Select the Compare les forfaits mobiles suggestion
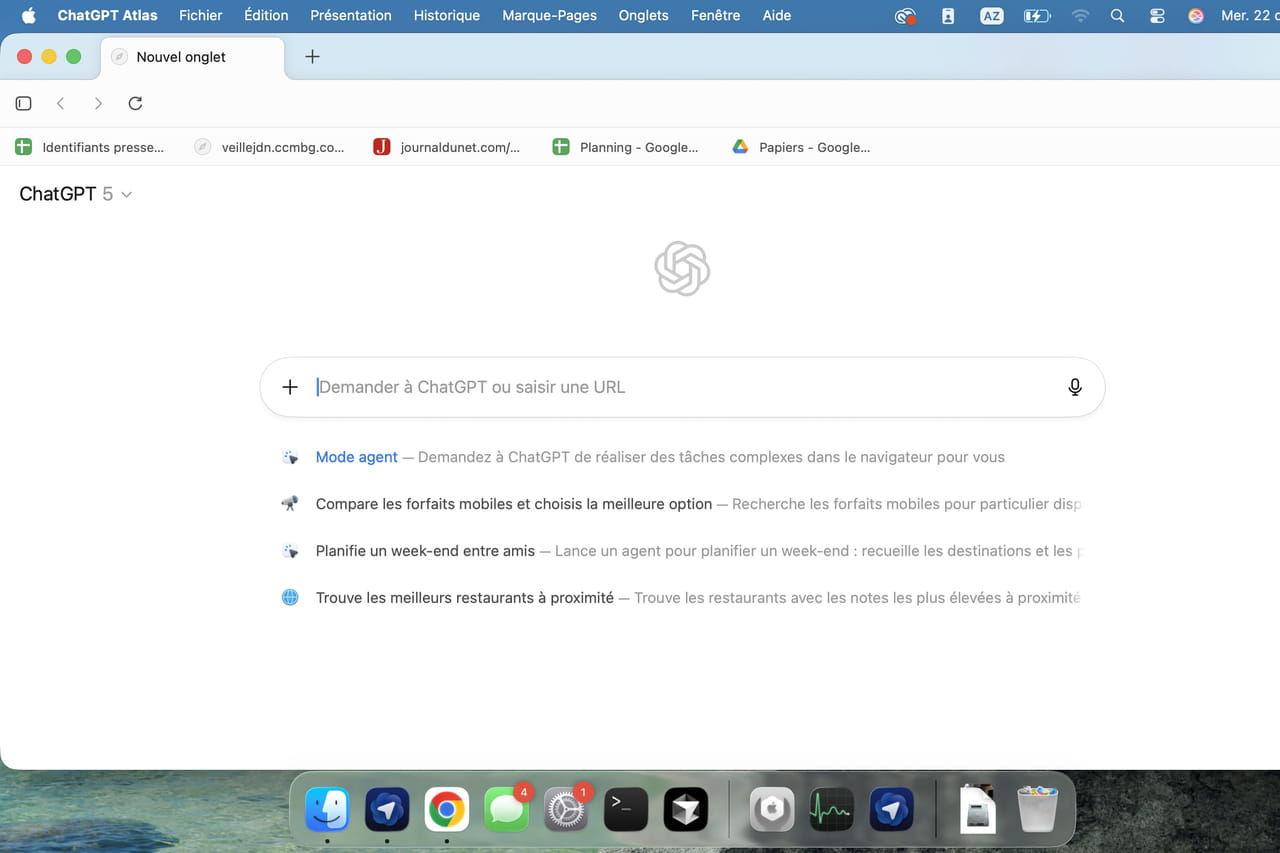This screenshot has height=853, width=1280. tap(513, 504)
